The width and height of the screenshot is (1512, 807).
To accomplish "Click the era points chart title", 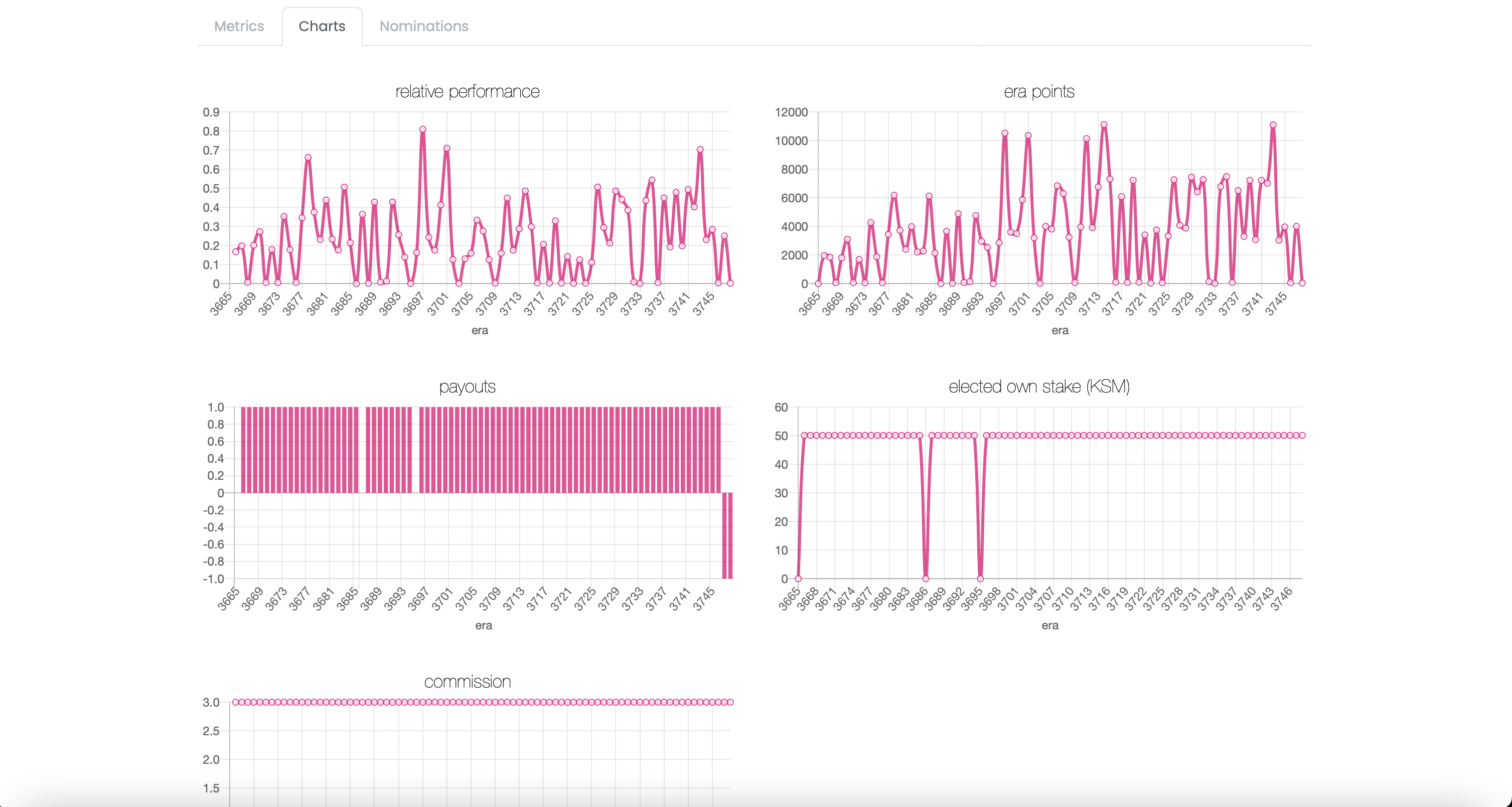I will click(x=1038, y=92).
